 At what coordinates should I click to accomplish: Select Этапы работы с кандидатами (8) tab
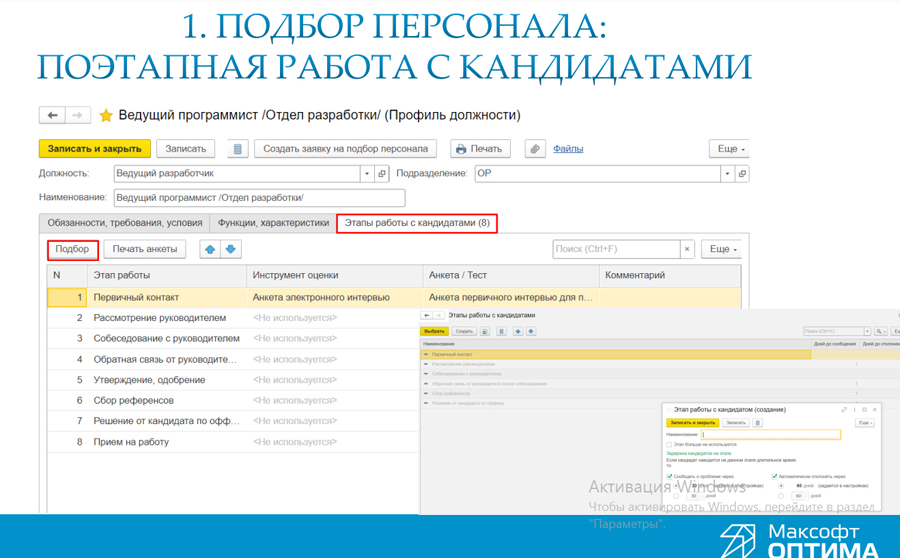(x=417, y=223)
